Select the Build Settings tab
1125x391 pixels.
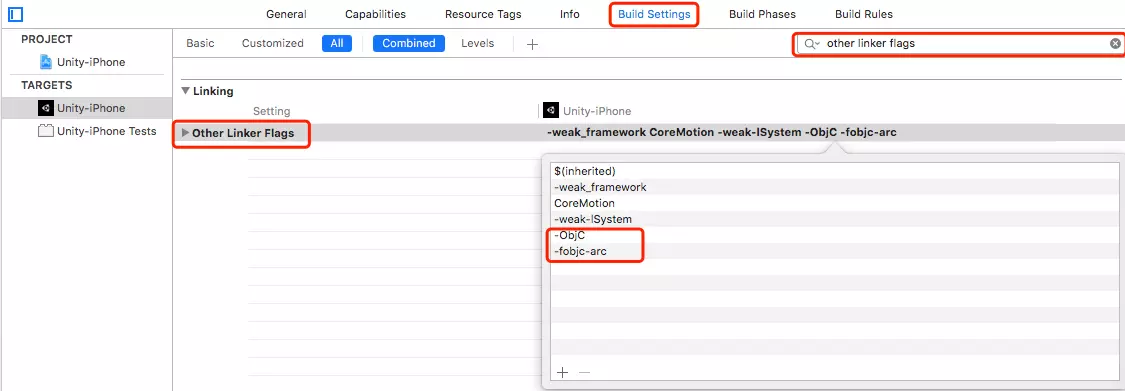[654, 14]
